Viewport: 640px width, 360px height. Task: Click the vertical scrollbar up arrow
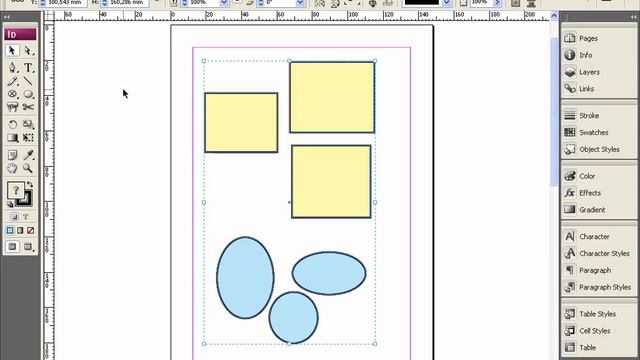pyautogui.click(x=554, y=16)
